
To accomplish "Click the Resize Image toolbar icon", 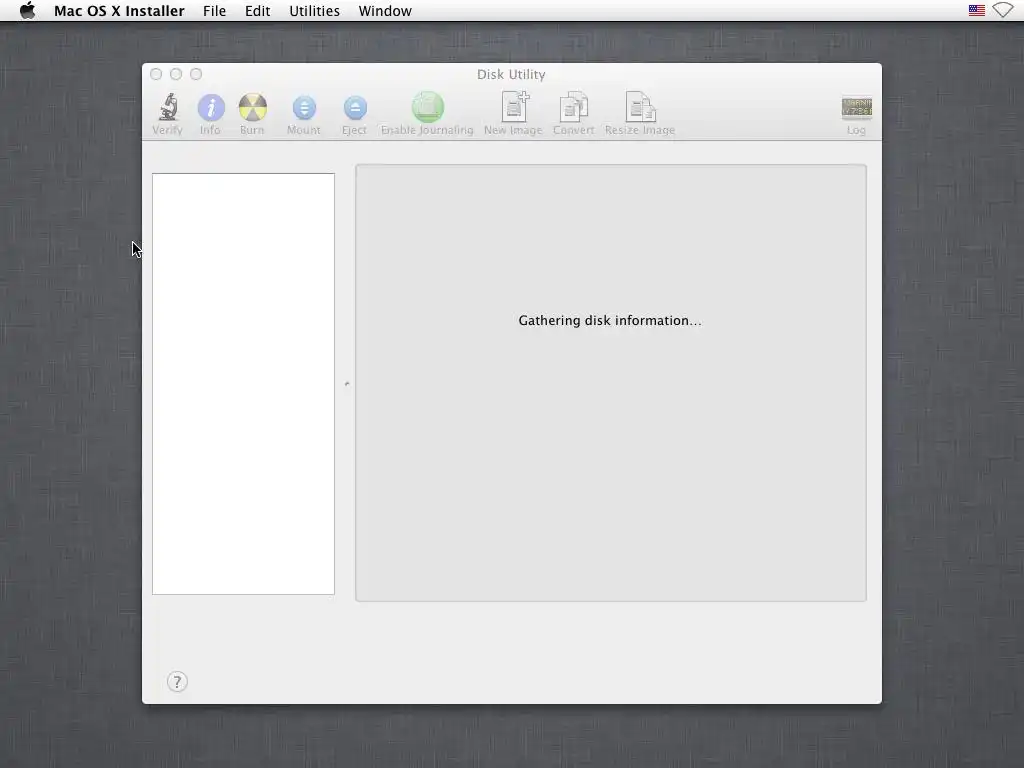I will [x=640, y=106].
